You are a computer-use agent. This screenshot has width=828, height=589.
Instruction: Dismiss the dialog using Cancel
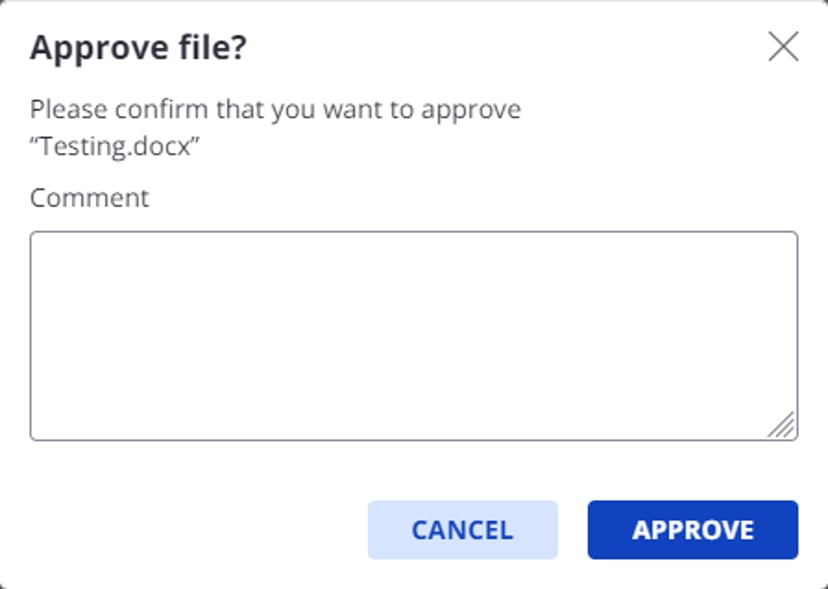click(x=463, y=530)
